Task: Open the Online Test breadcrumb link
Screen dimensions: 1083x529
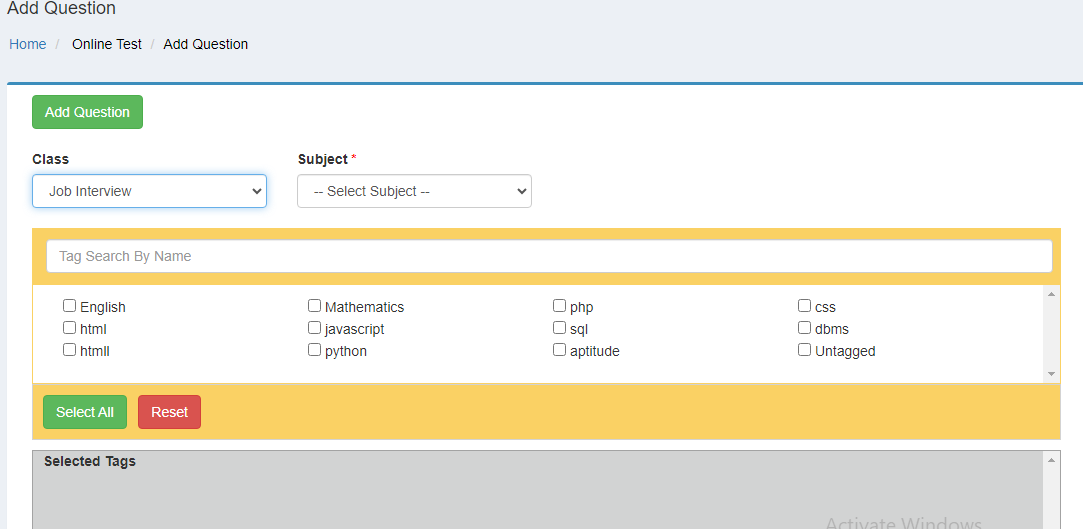Action: (107, 44)
